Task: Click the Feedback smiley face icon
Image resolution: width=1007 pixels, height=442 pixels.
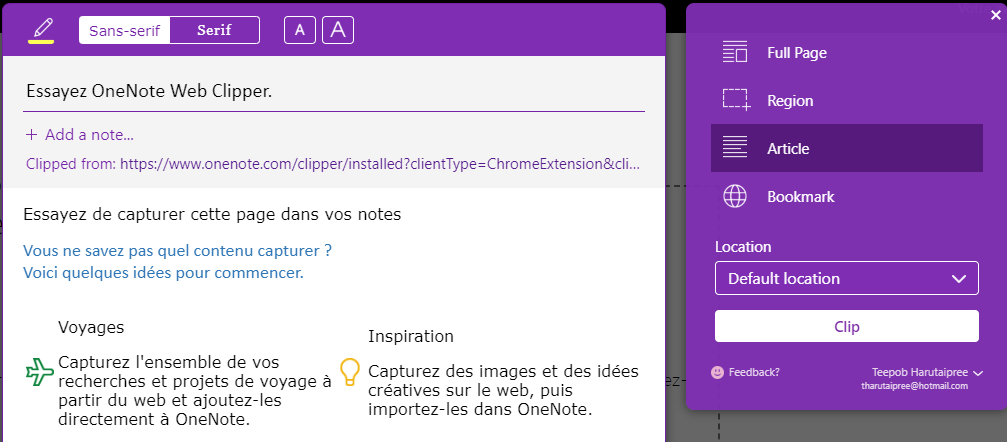Action: tap(718, 372)
